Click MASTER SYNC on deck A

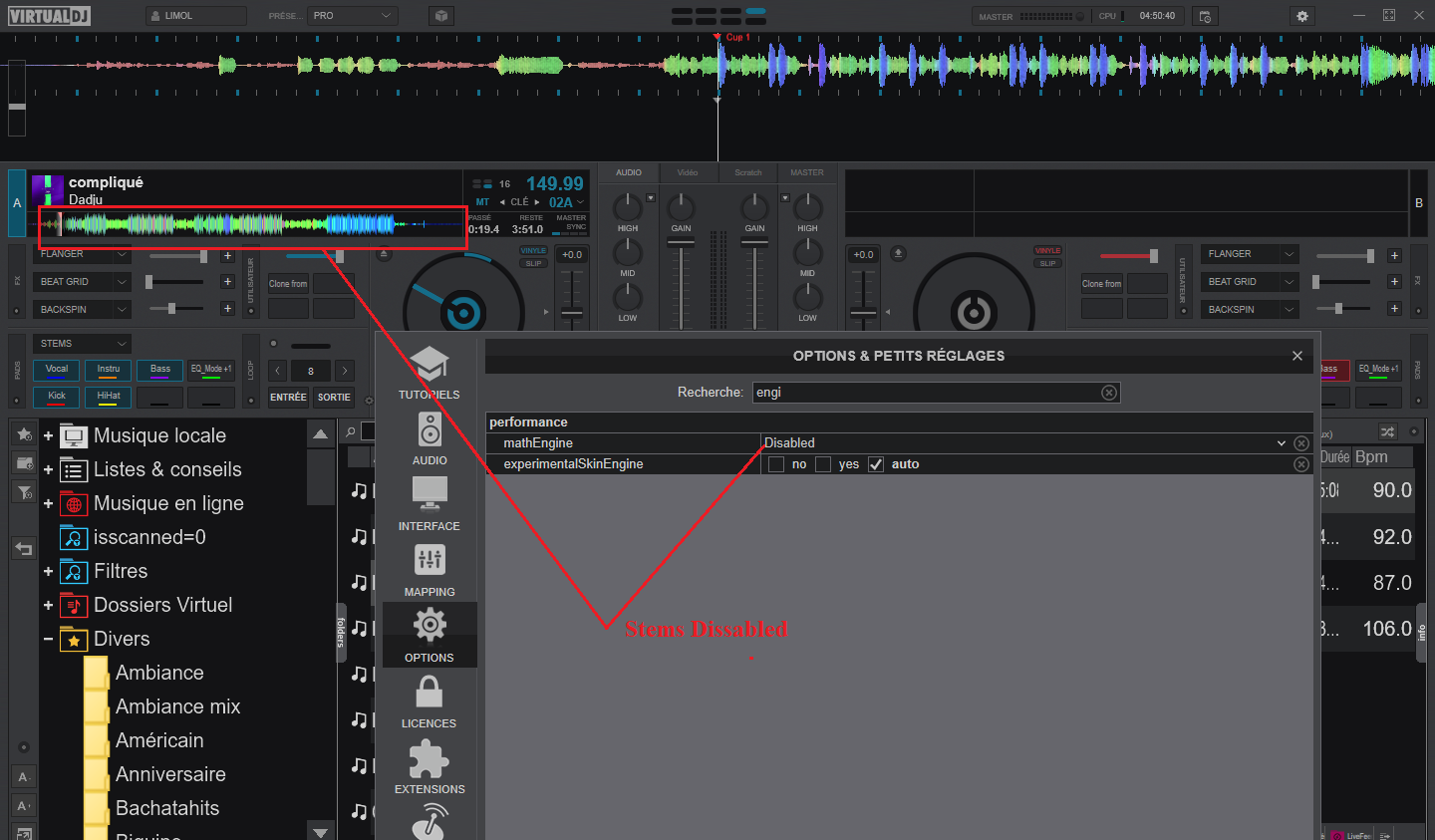click(x=571, y=224)
